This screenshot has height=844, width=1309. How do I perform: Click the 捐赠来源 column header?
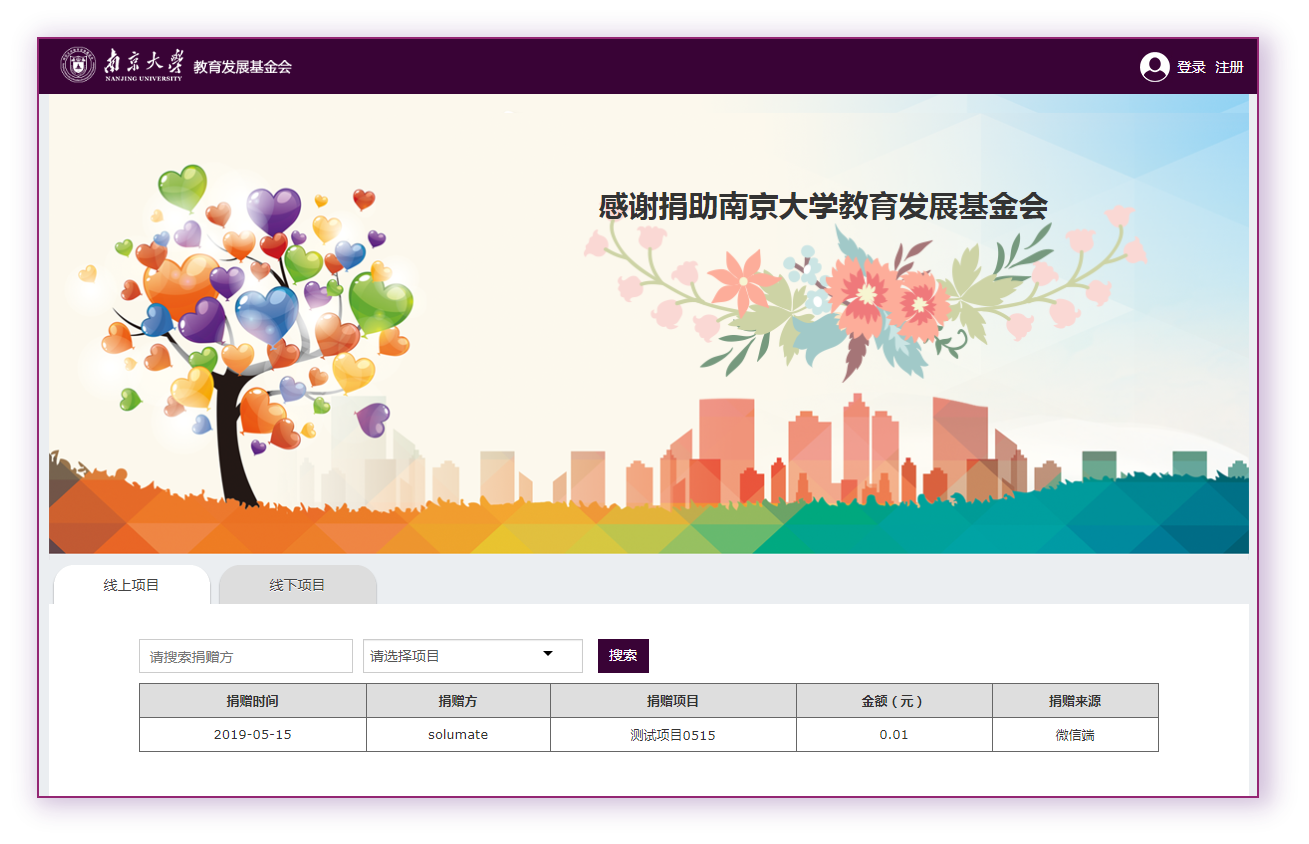1074,701
